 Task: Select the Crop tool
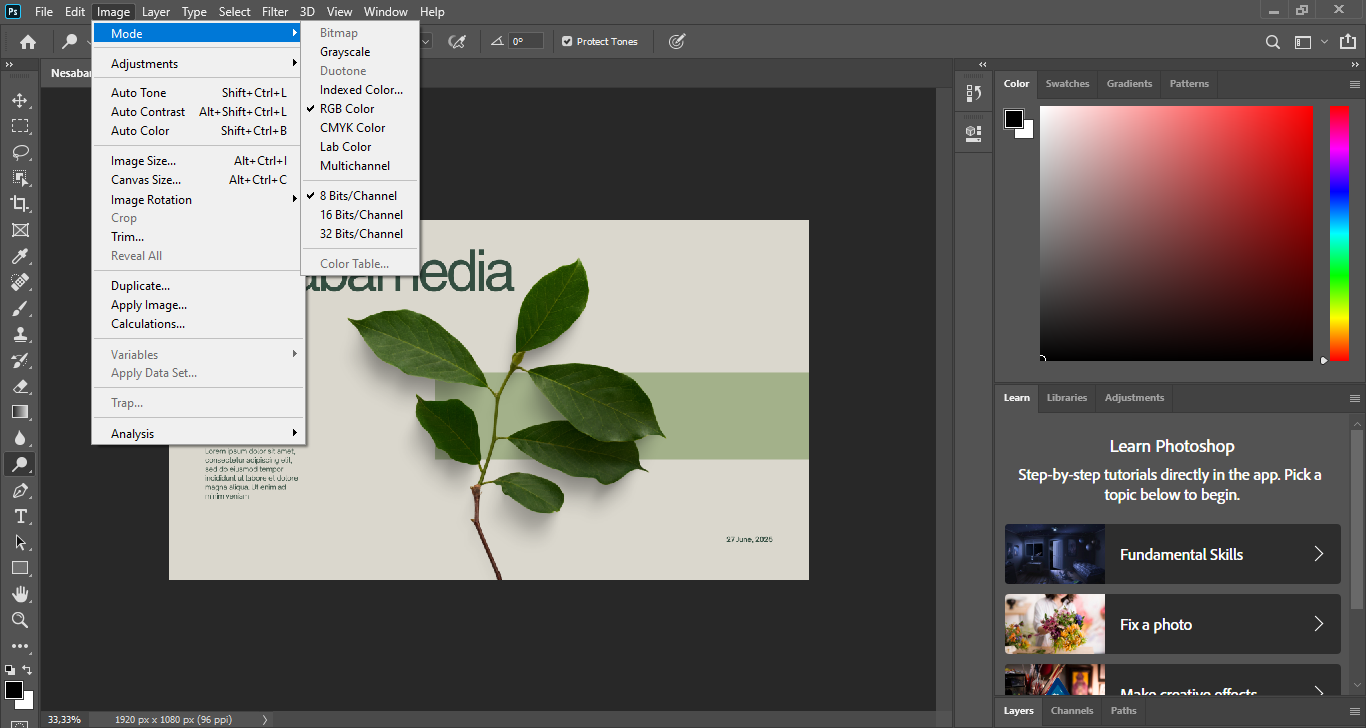pyautogui.click(x=19, y=204)
